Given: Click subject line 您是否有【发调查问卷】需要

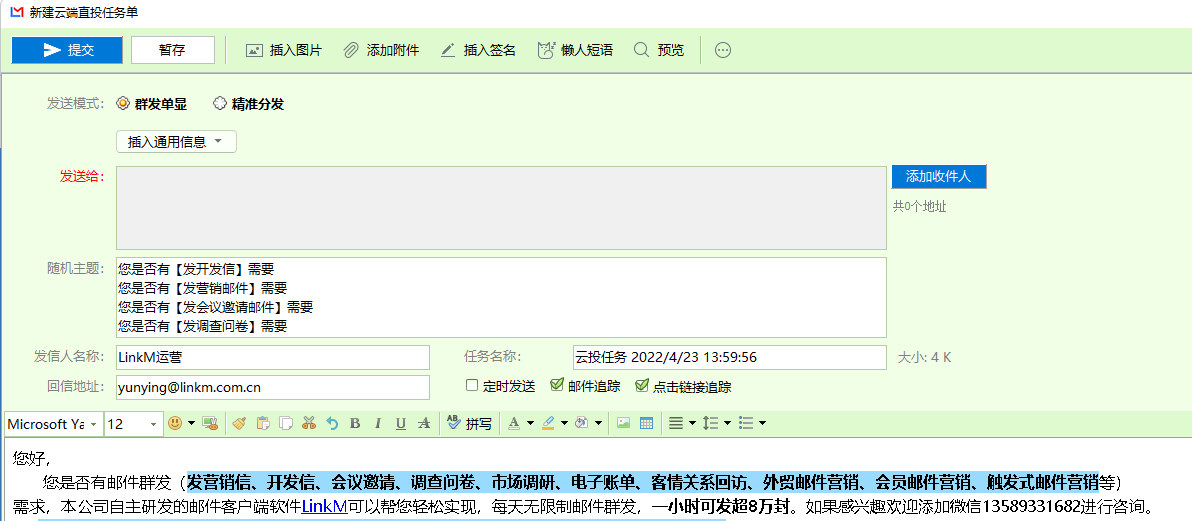Looking at the screenshot, I should [x=202, y=327].
